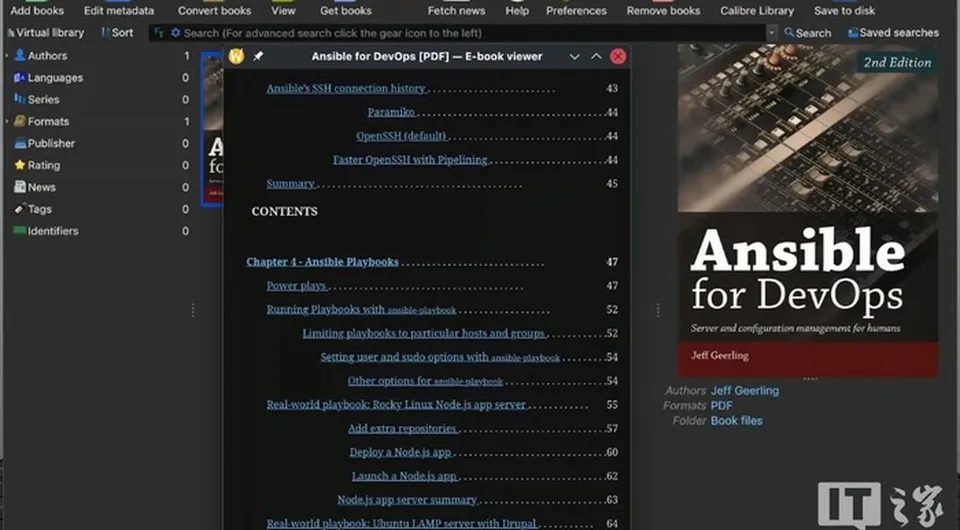
Task: Click Edit metadata in toolbar
Action: [119, 10]
